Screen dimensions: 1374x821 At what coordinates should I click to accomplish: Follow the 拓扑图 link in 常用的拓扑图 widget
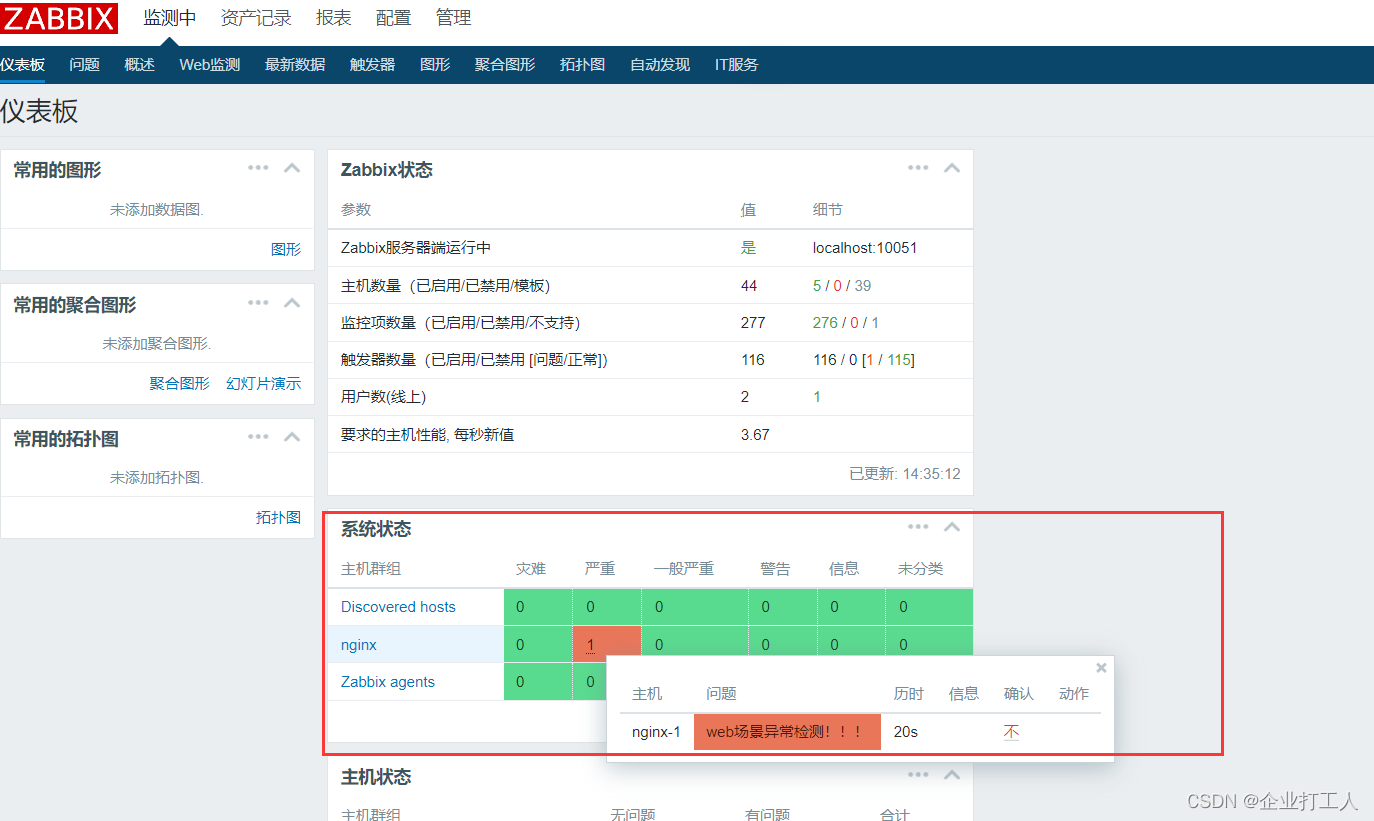(x=278, y=518)
